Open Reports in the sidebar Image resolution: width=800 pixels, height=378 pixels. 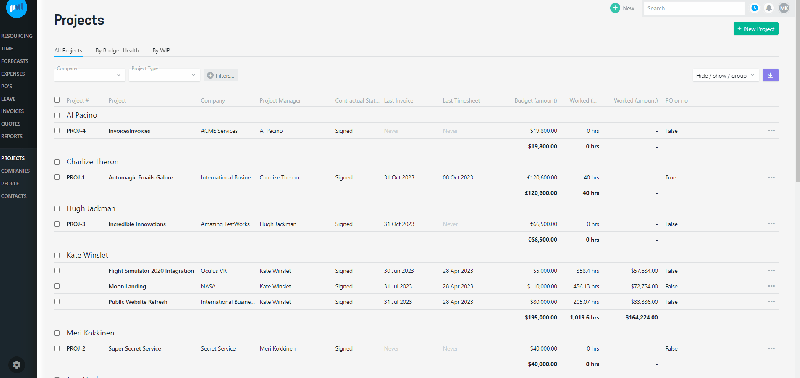pos(12,136)
